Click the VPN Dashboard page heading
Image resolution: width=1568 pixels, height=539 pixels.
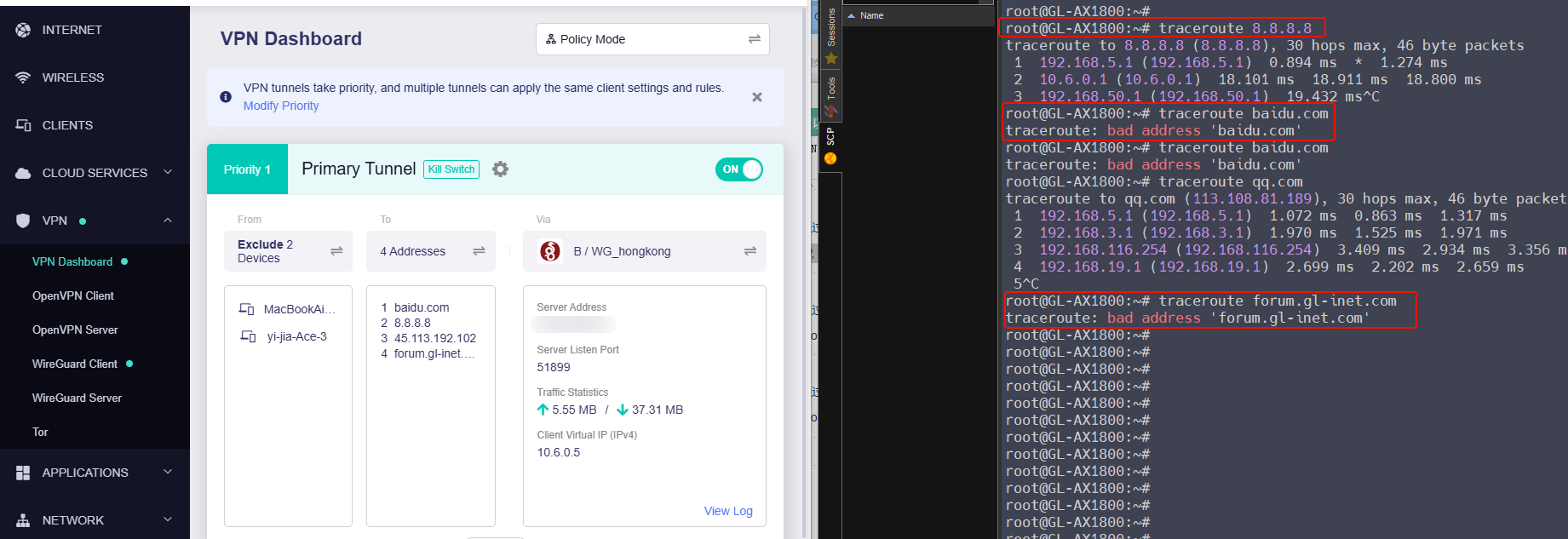(x=291, y=39)
